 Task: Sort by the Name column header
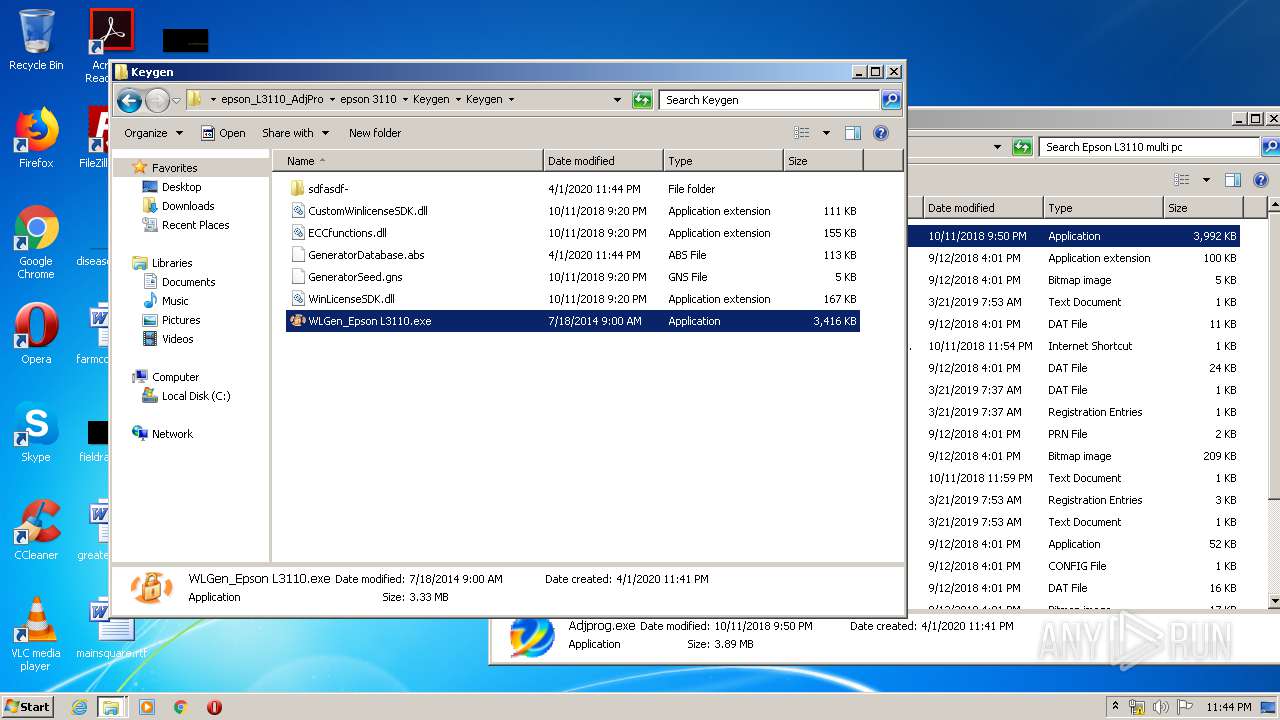point(408,161)
